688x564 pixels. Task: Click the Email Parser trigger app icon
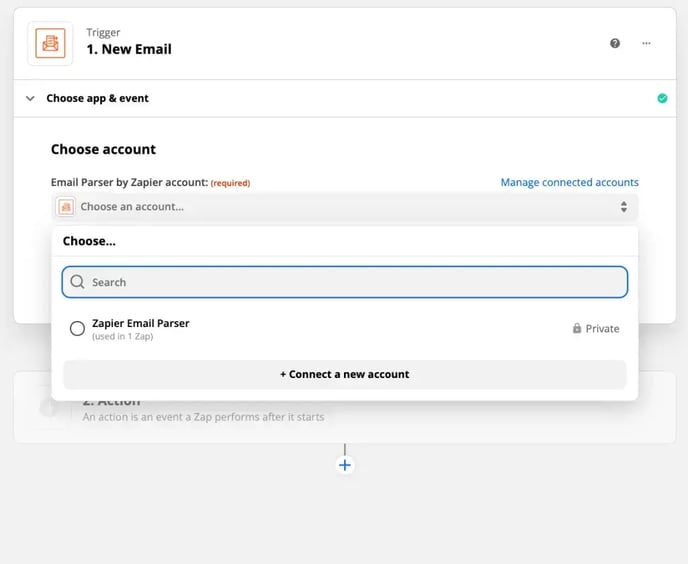50,43
